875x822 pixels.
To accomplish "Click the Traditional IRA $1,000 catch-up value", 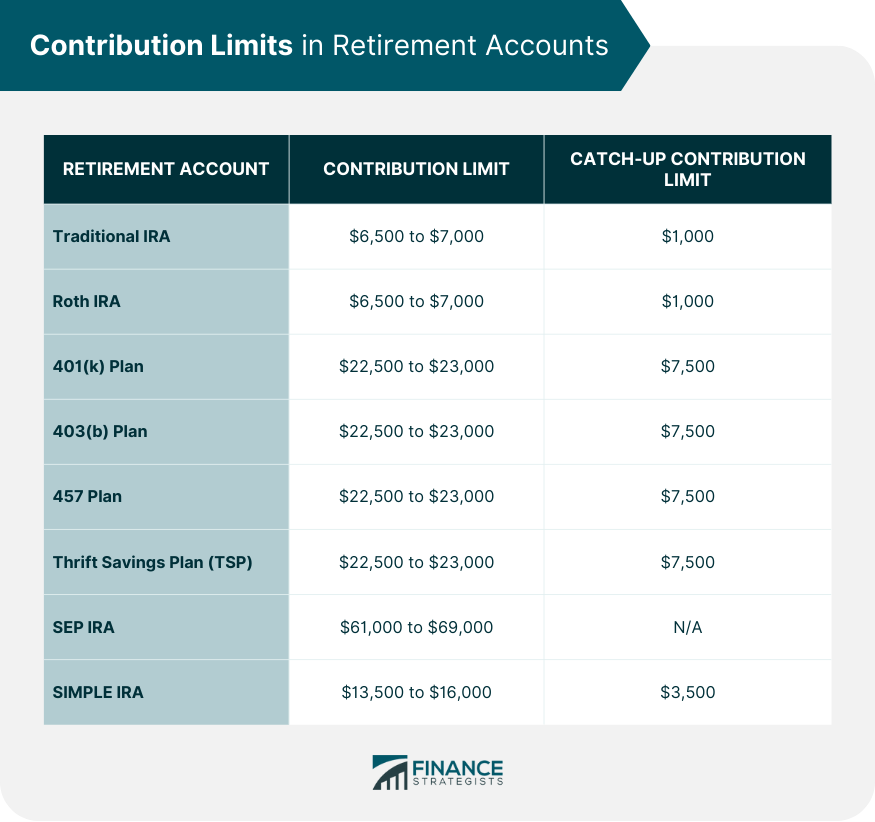I will (687, 237).
